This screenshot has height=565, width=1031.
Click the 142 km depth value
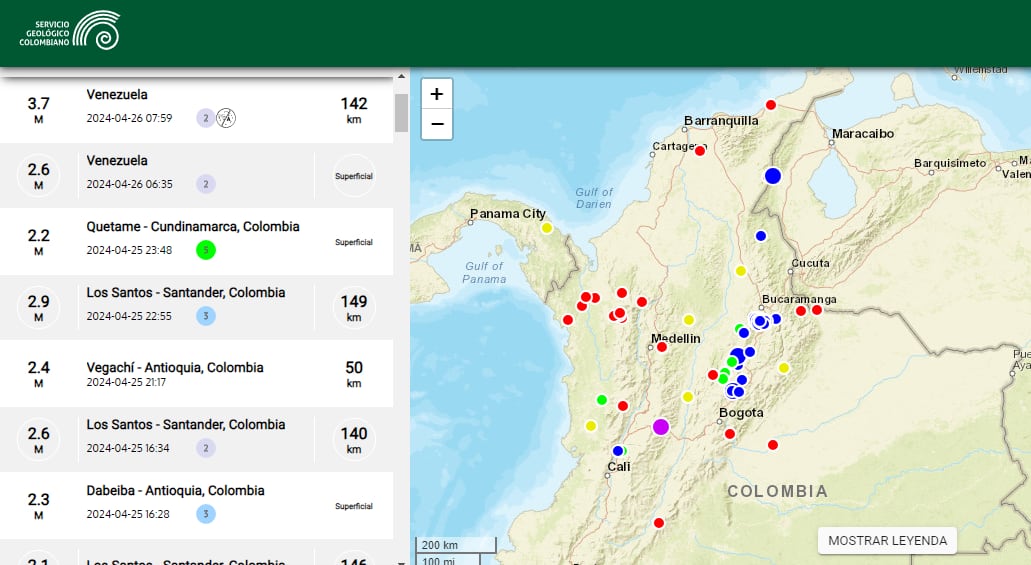pyautogui.click(x=354, y=110)
